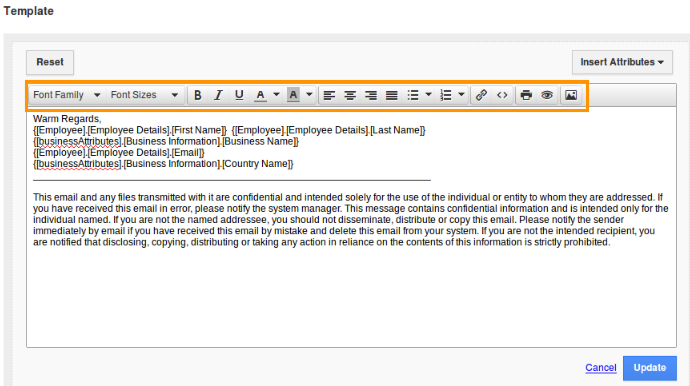Screen dimensions: 690x386
Task: Insert a numbered list
Action: tap(446, 95)
